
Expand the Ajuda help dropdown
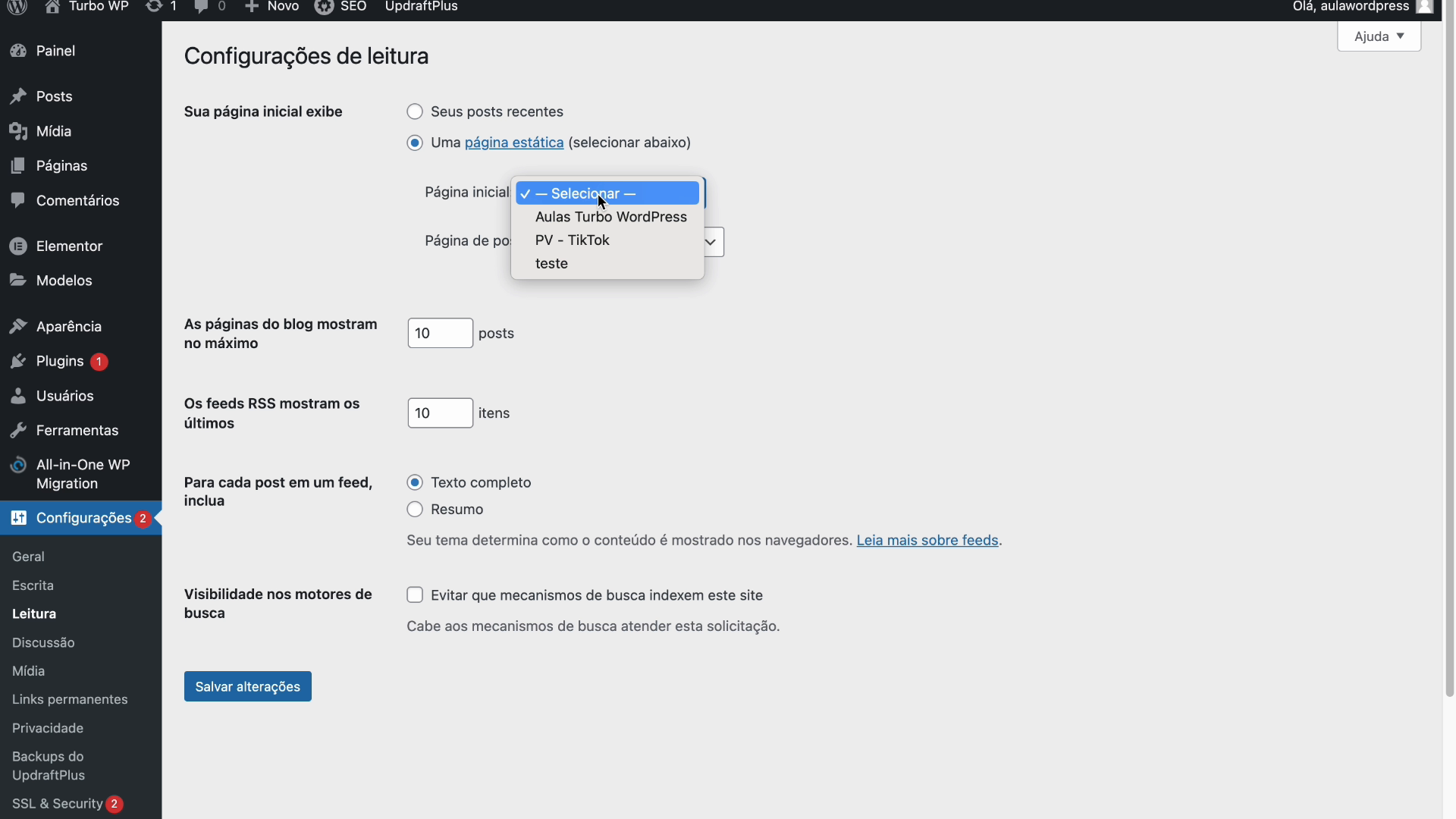click(x=1378, y=36)
